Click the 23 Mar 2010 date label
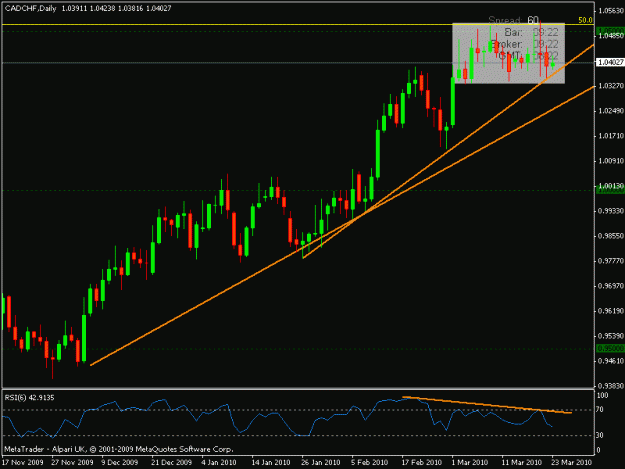625x469 pixels. click(x=572, y=463)
